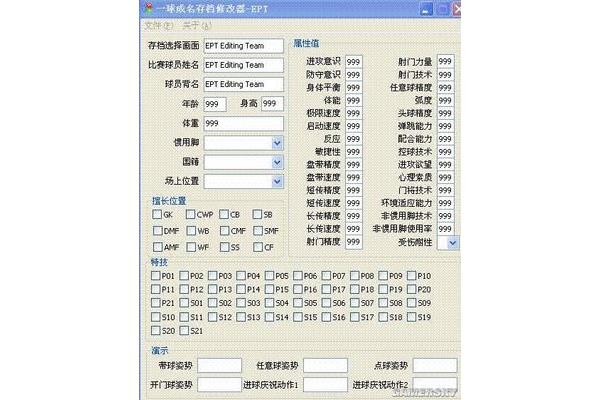The image size is (600, 400).
Task: Click the 射门力量 value field
Action: (x=445, y=62)
